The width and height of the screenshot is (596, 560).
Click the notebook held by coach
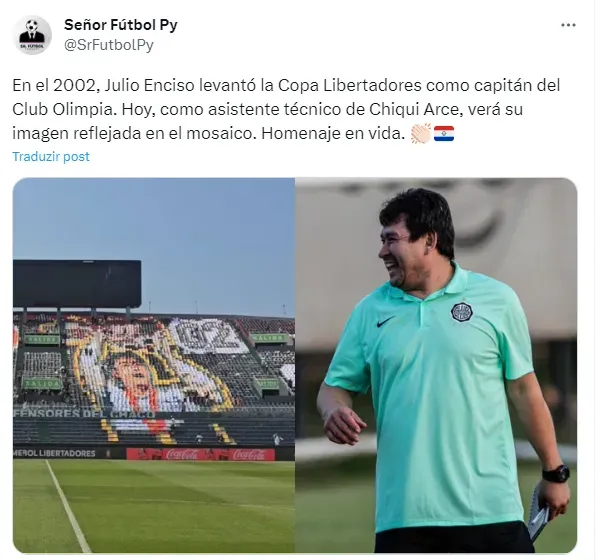(539, 513)
